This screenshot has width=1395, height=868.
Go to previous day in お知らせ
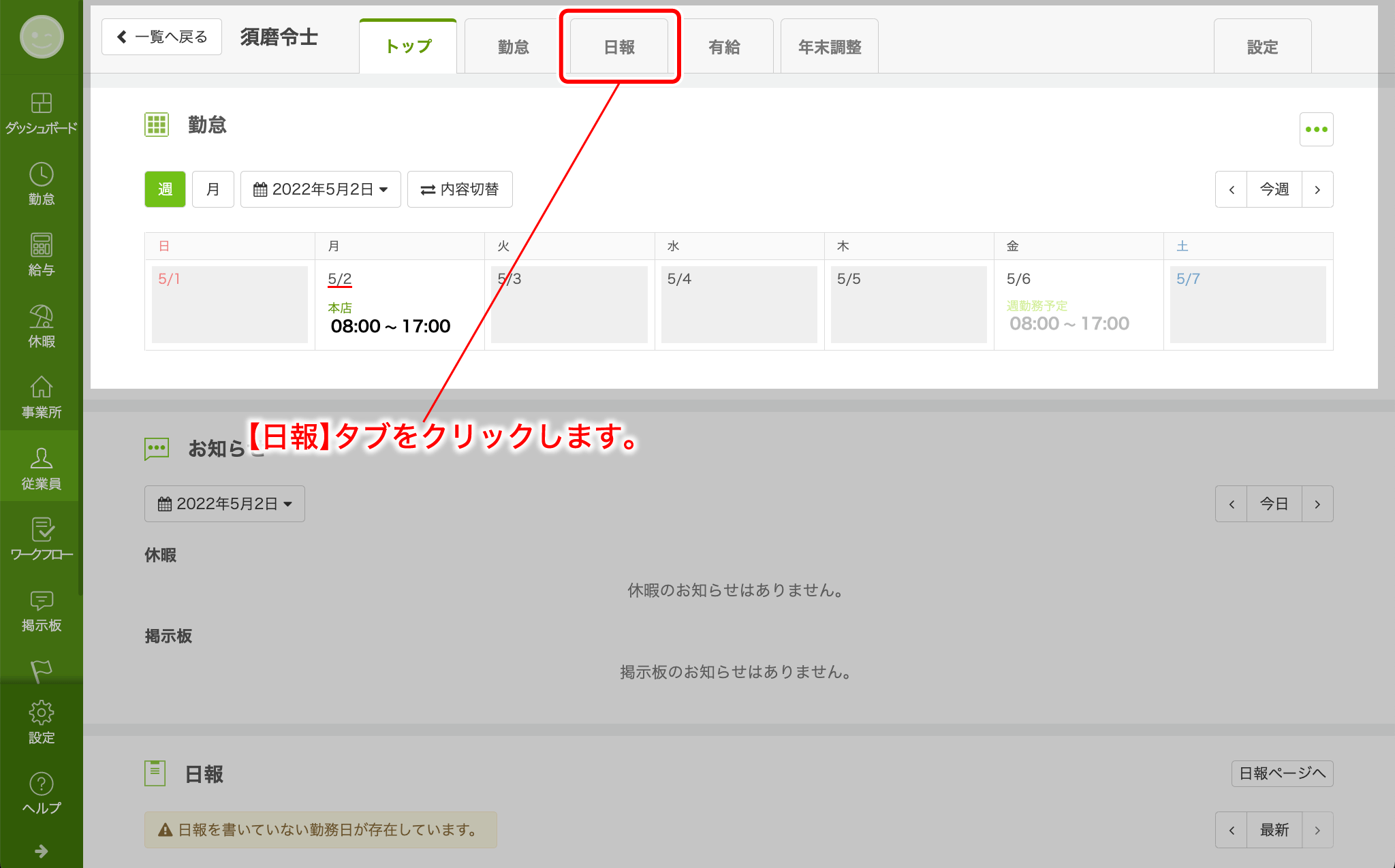(x=1232, y=504)
